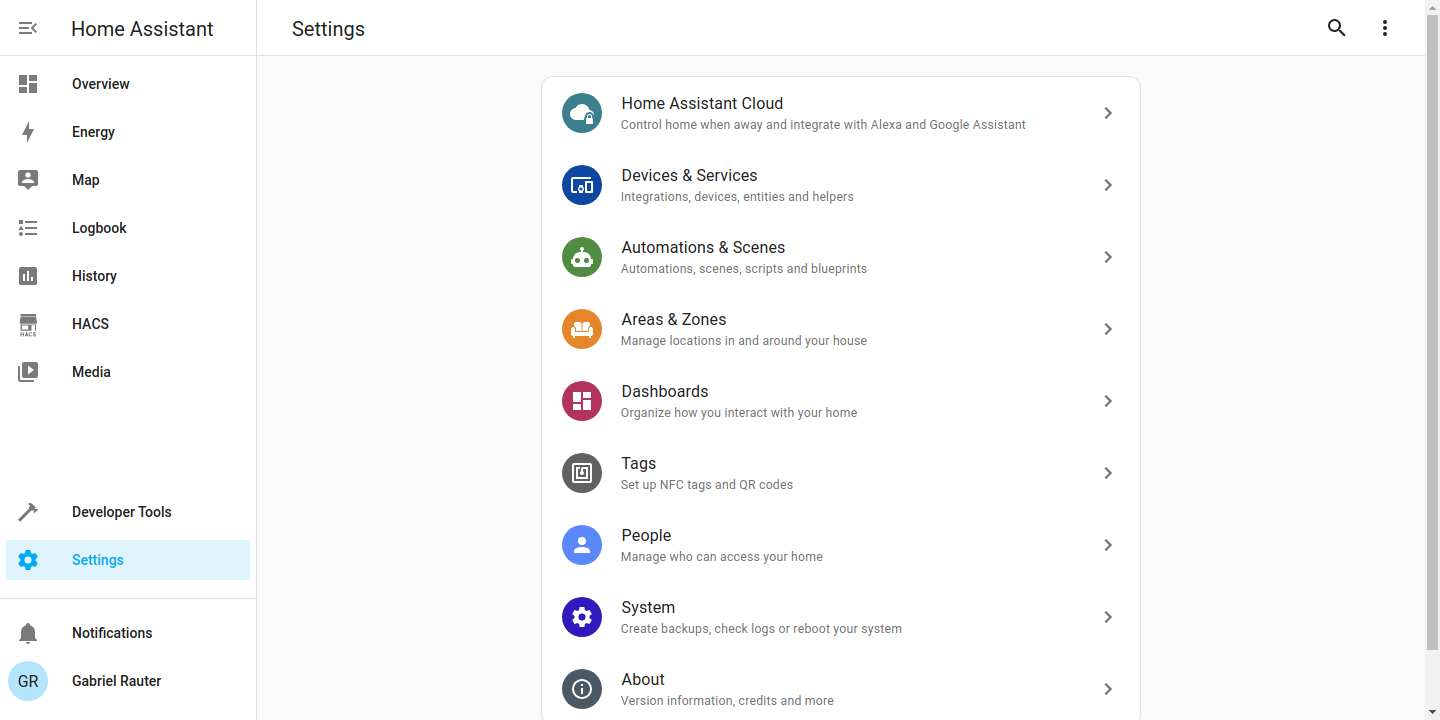1440x720 pixels.
Task: Open the HACS sidebar label
Action: pos(90,324)
